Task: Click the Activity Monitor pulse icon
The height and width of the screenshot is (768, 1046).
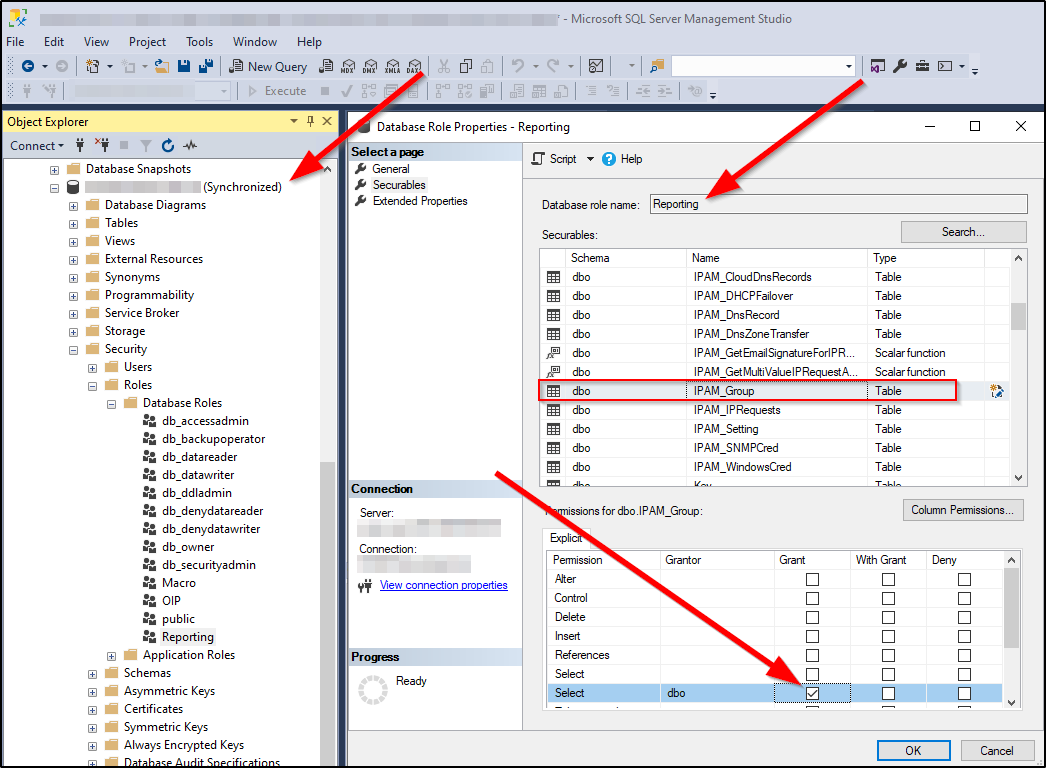Action: point(190,145)
